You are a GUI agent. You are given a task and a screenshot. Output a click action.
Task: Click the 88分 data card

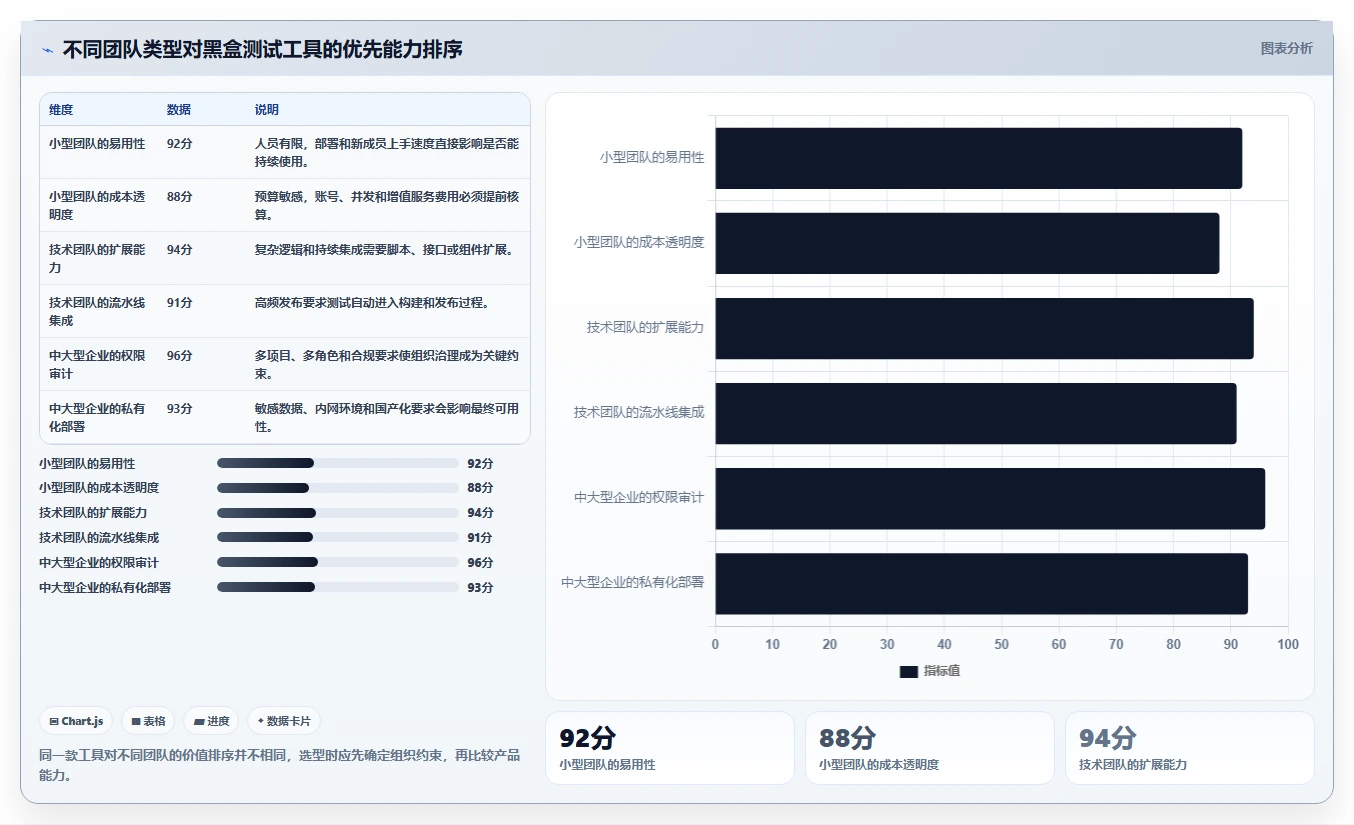929,748
